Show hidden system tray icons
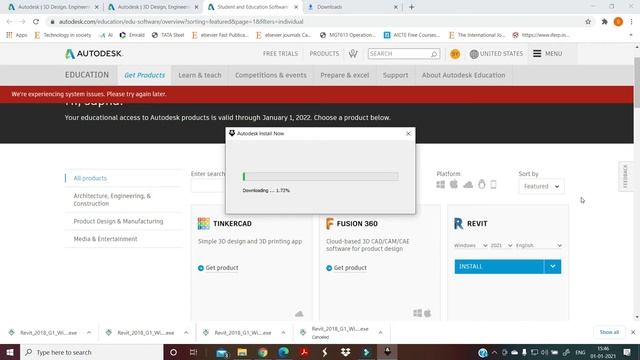This screenshot has width=640, height=360. coord(494,352)
